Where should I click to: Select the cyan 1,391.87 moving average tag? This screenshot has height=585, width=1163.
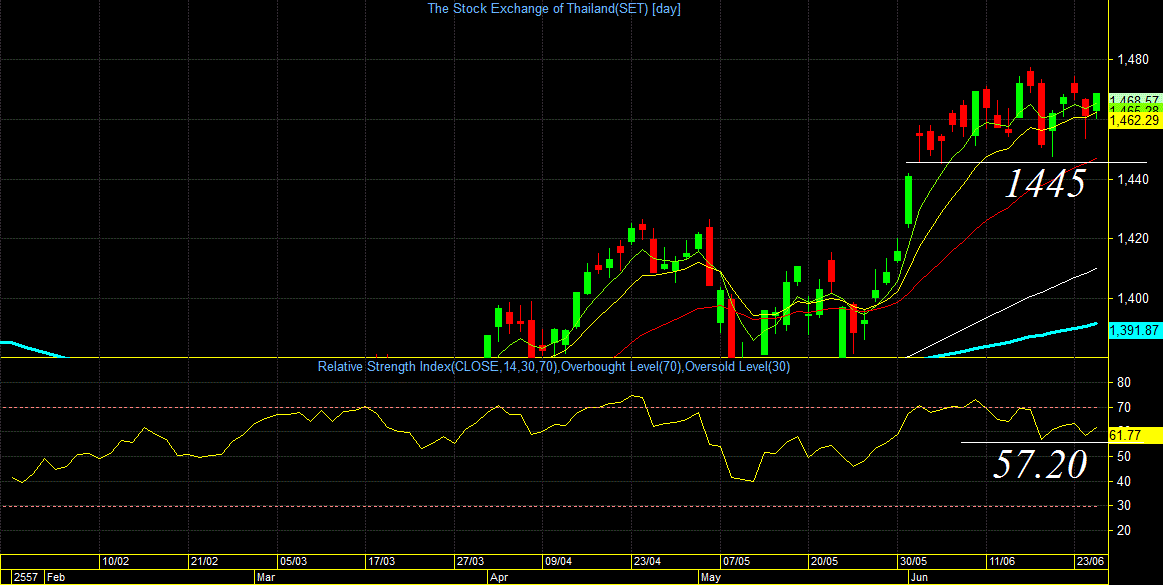[1134, 331]
